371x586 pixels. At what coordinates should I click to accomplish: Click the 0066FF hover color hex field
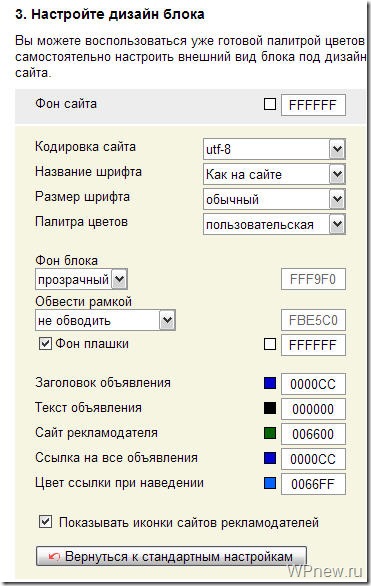point(313,484)
